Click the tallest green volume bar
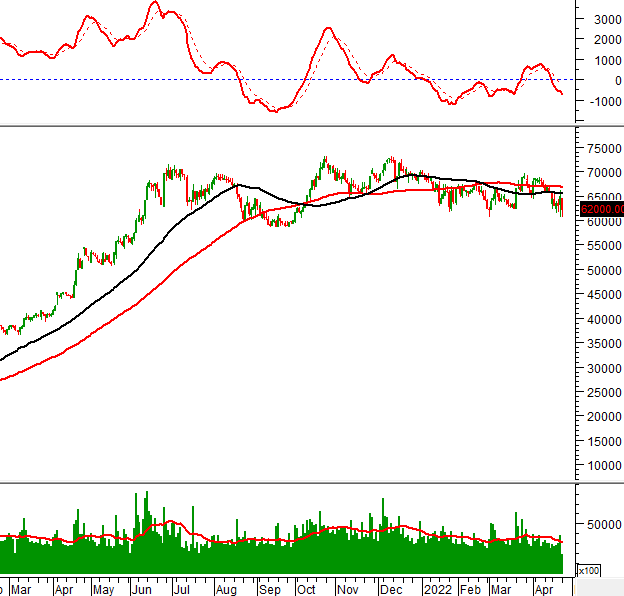 (x=146, y=520)
